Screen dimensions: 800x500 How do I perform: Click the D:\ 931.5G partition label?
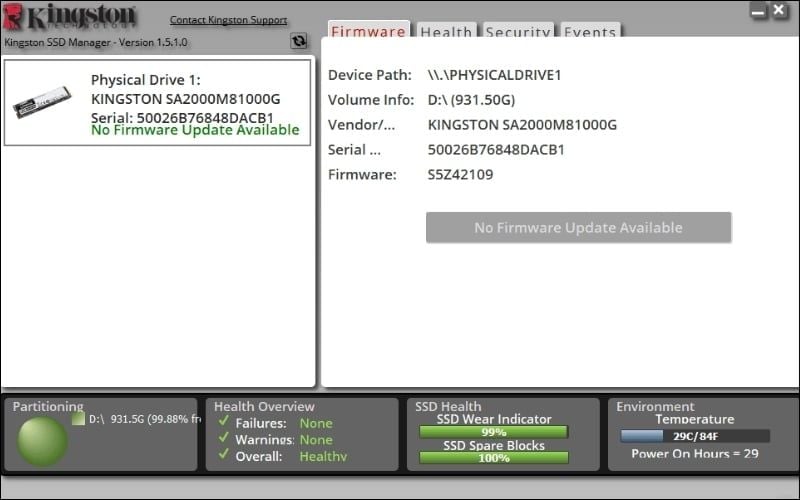tap(145, 419)
